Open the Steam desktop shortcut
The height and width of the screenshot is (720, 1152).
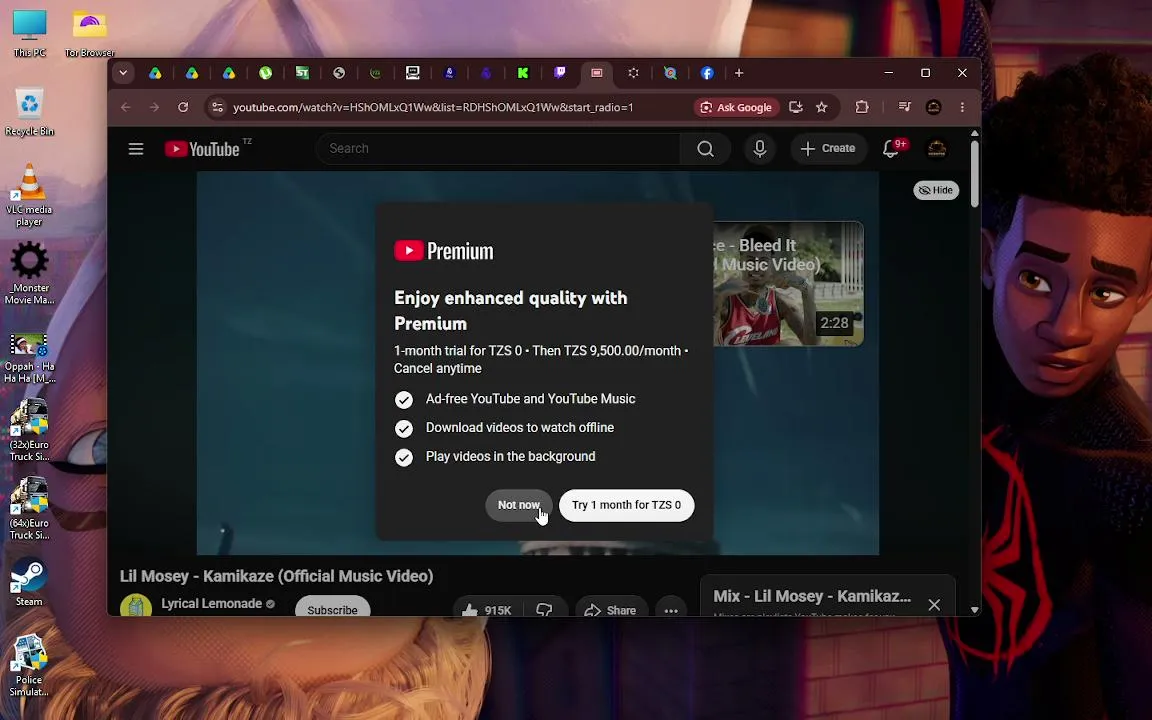(x=29, y=583)
